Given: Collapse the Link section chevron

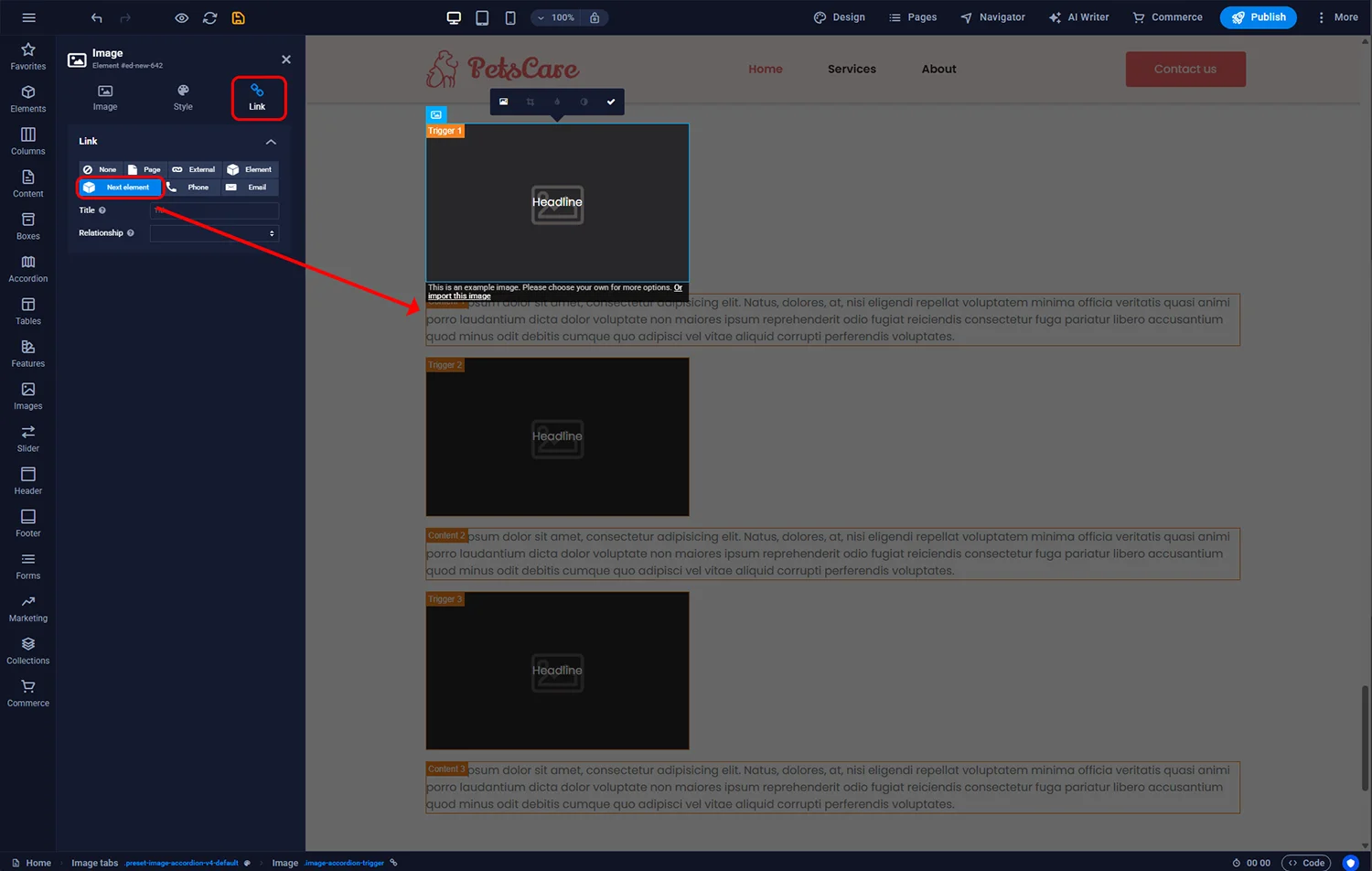Looking at the screenshot, I should 271,142.
